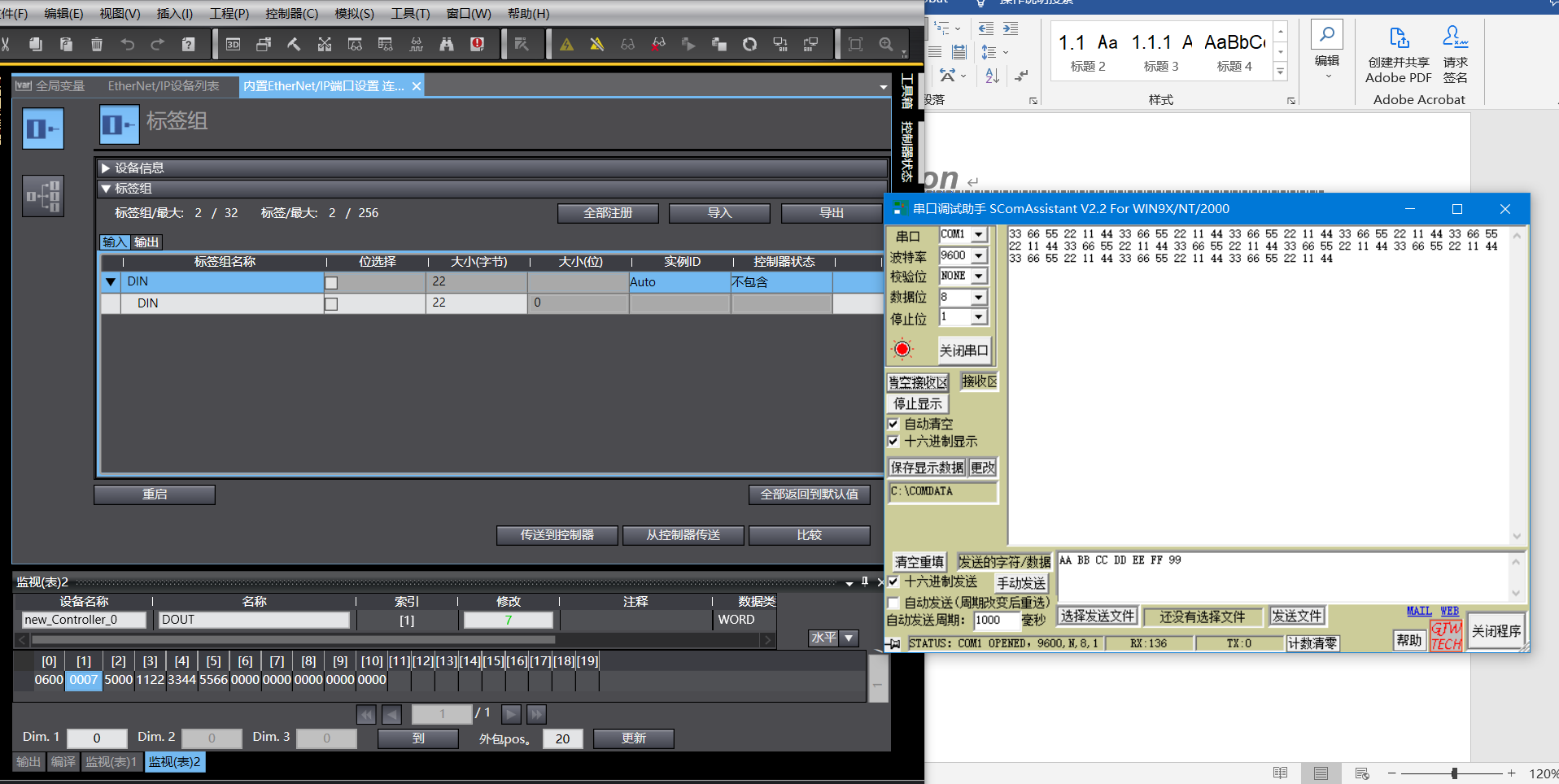
Task: Click the Request Signatures icon in Word
Action: [x=1456, y=55]
